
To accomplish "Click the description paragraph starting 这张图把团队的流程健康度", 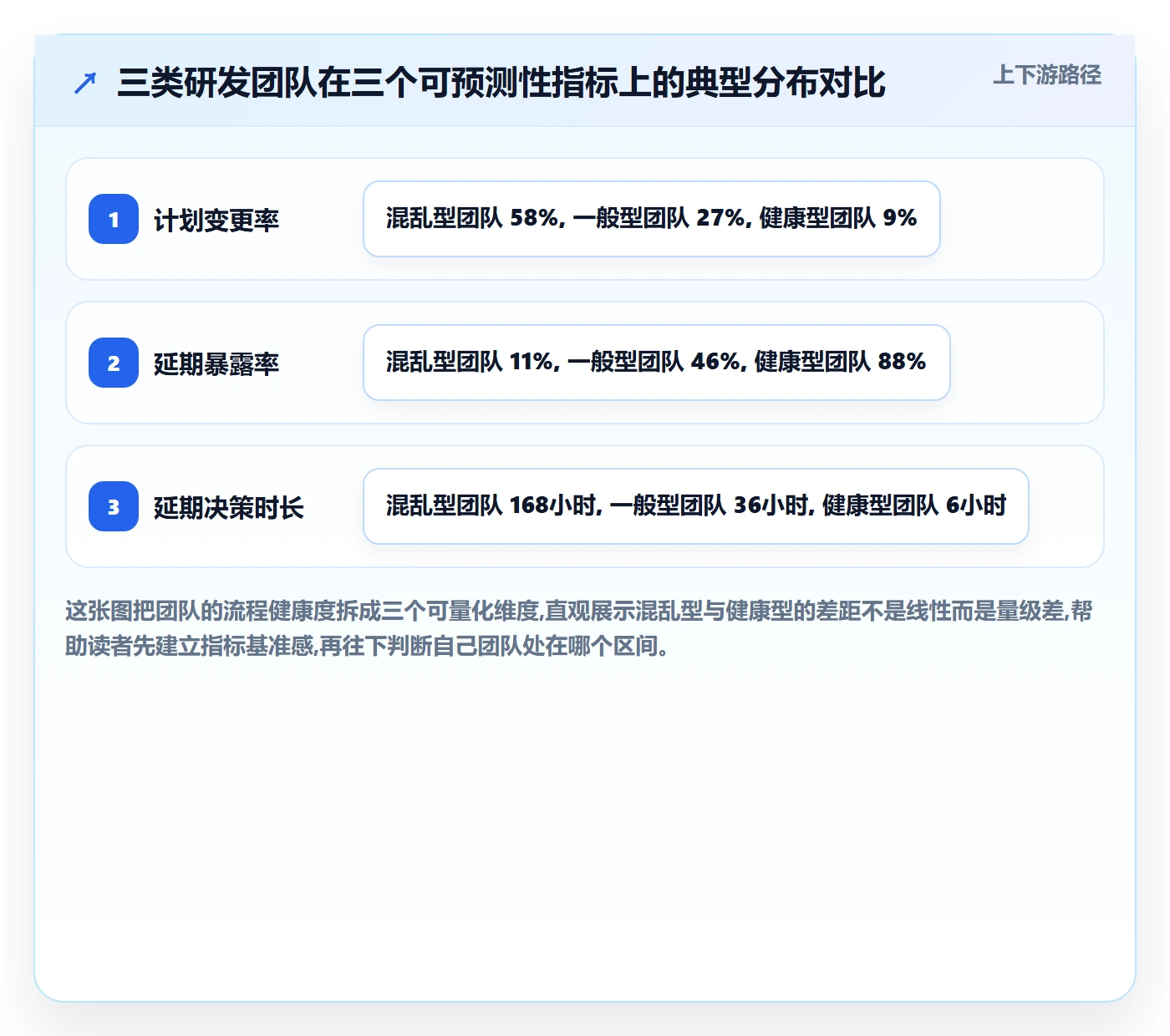I will coord(580,628).
